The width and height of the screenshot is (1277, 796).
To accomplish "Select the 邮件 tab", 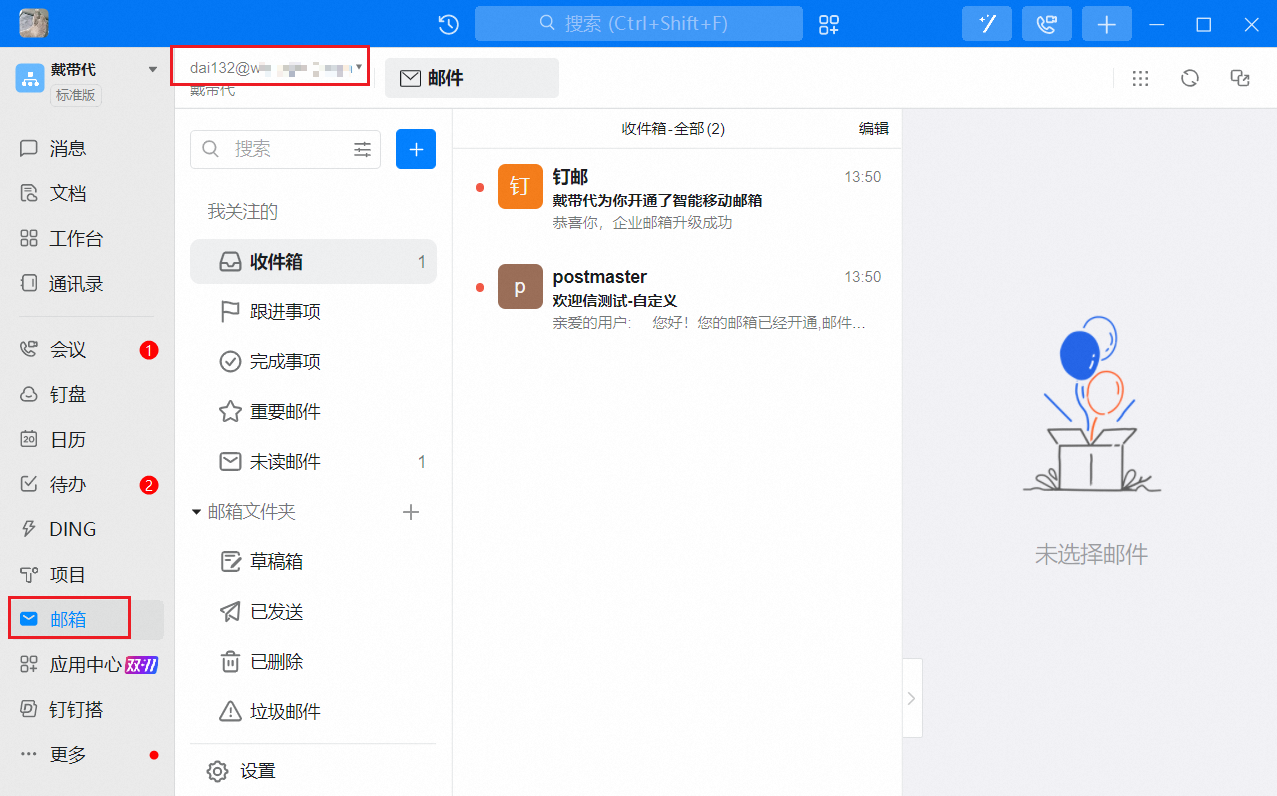I will pyautogui.click(x=471, y=78).
